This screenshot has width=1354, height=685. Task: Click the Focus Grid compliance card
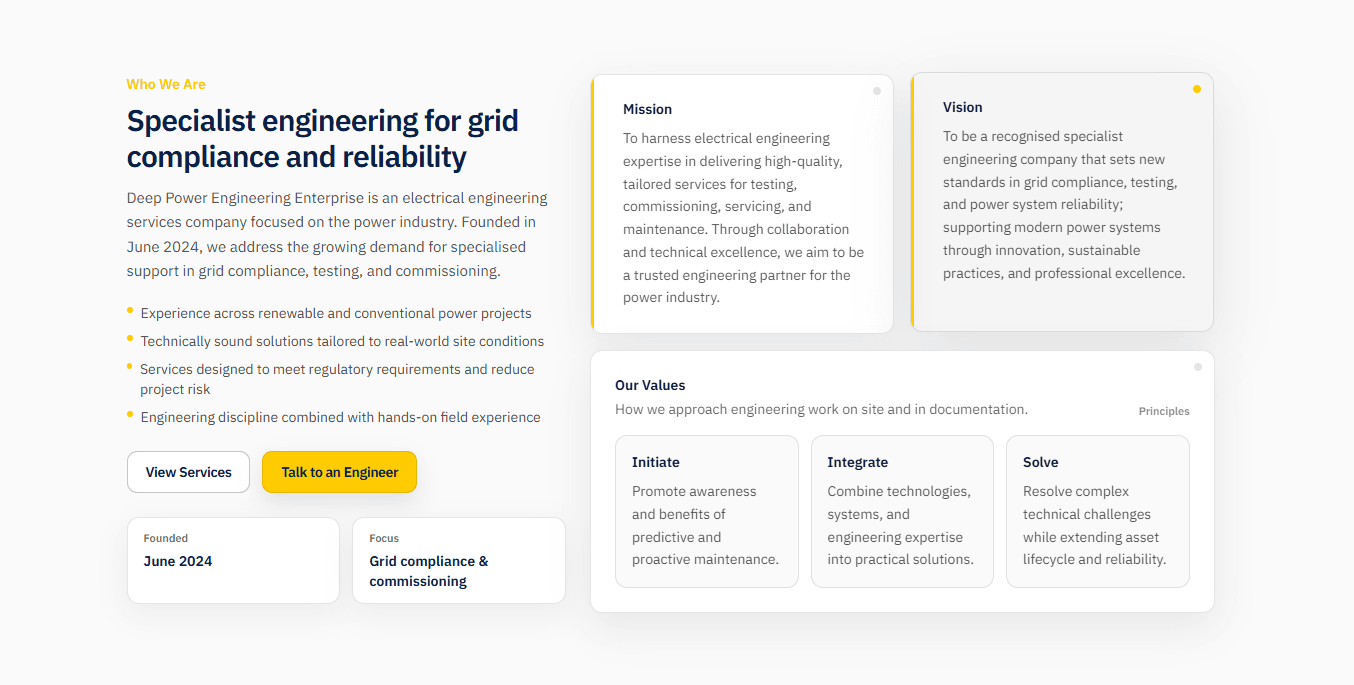[x=459, y=560]
